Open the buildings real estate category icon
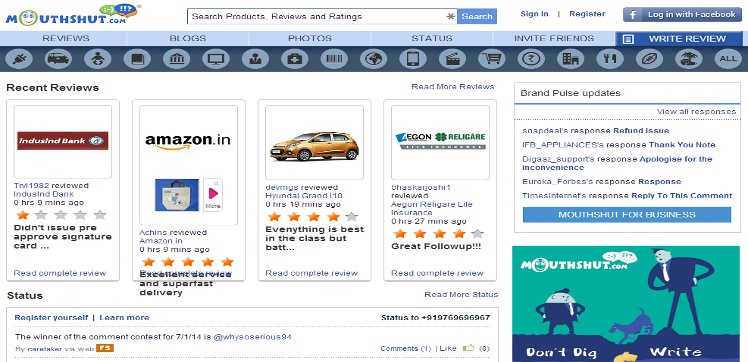Screen dimensions: 748x362 pyautogui.click(x=571, y=59)
